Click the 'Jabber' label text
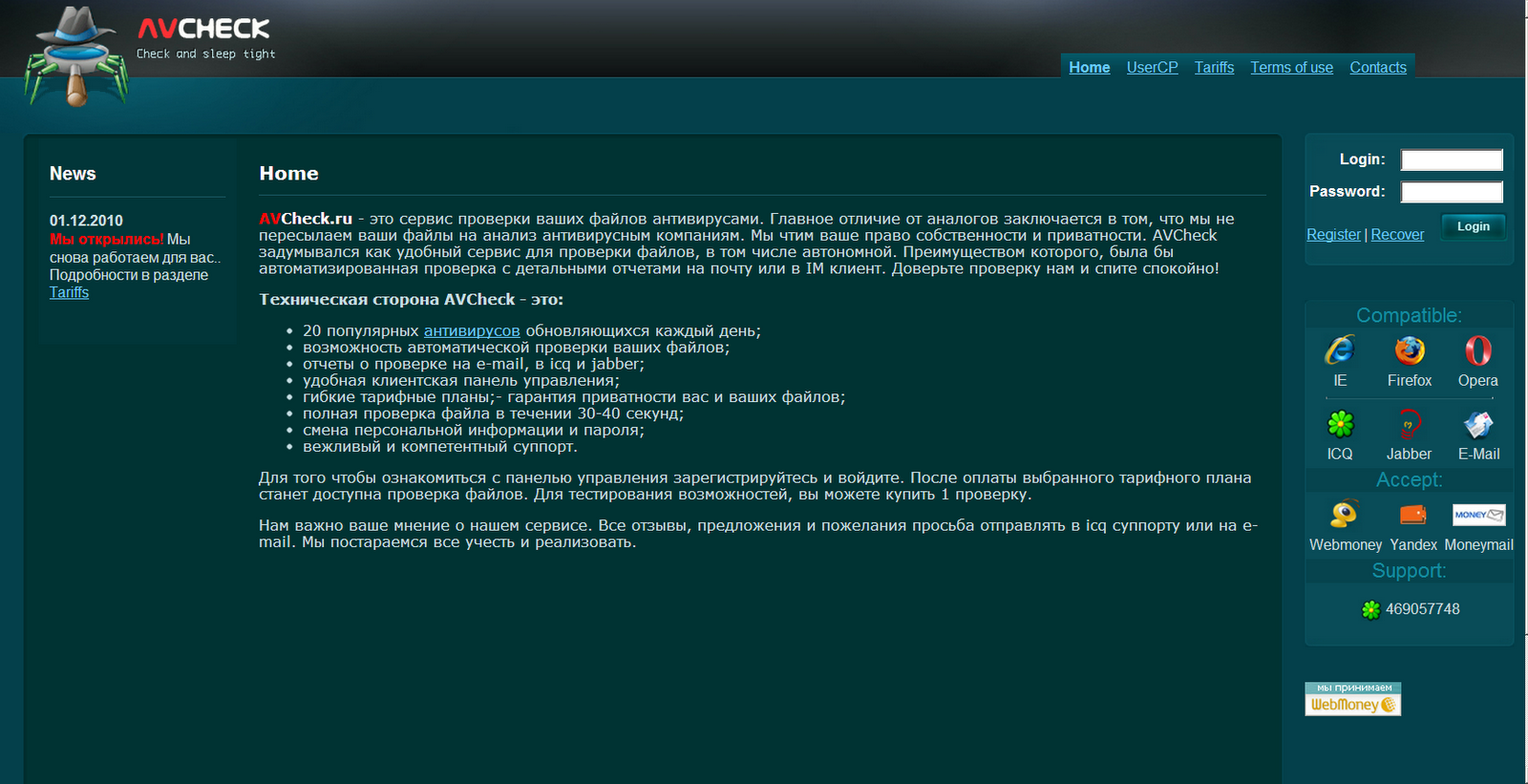The image size is (1528, 784). coord(1409,454)
